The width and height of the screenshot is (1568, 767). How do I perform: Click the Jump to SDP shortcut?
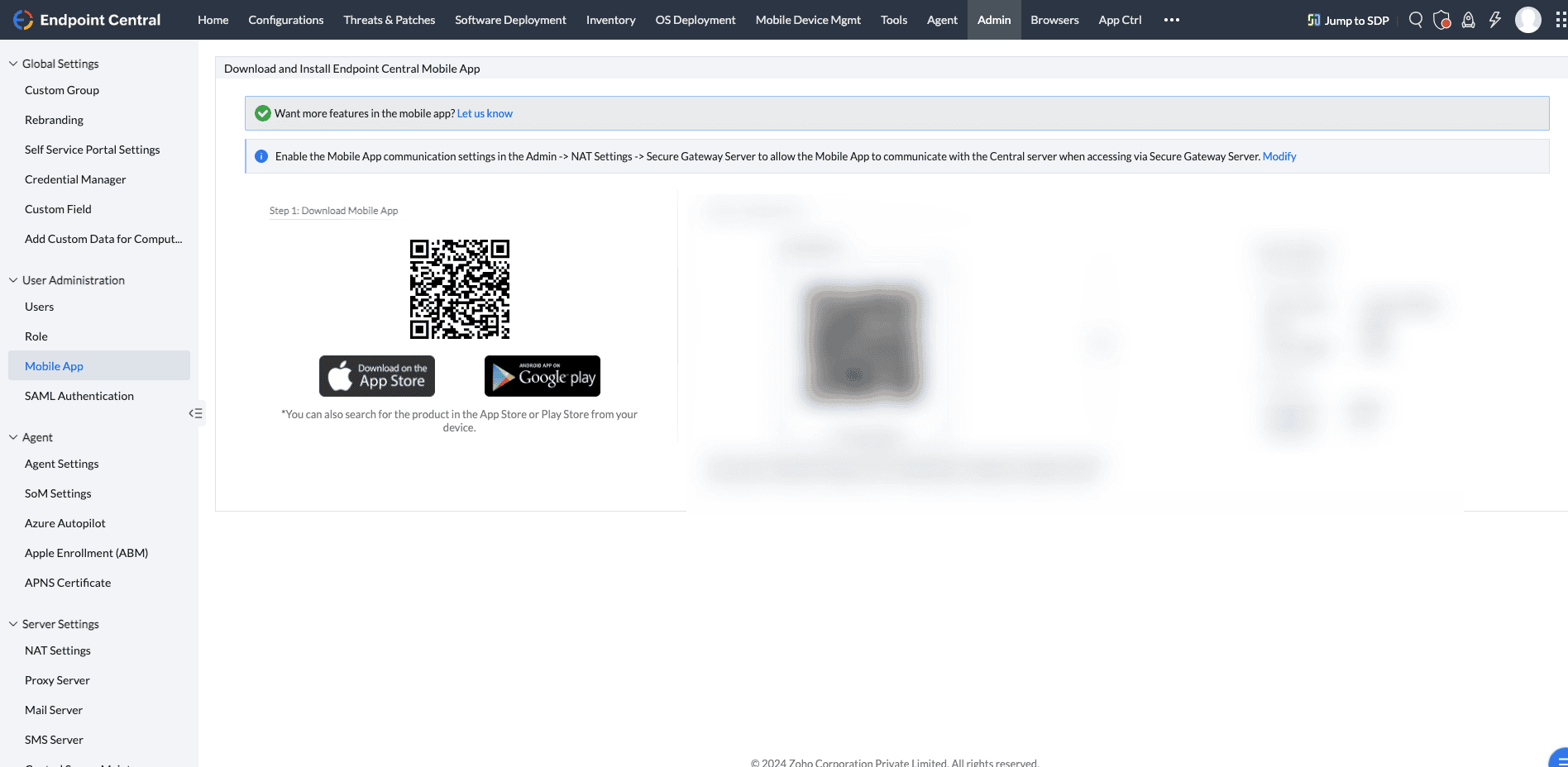(x=1348, y=20)
